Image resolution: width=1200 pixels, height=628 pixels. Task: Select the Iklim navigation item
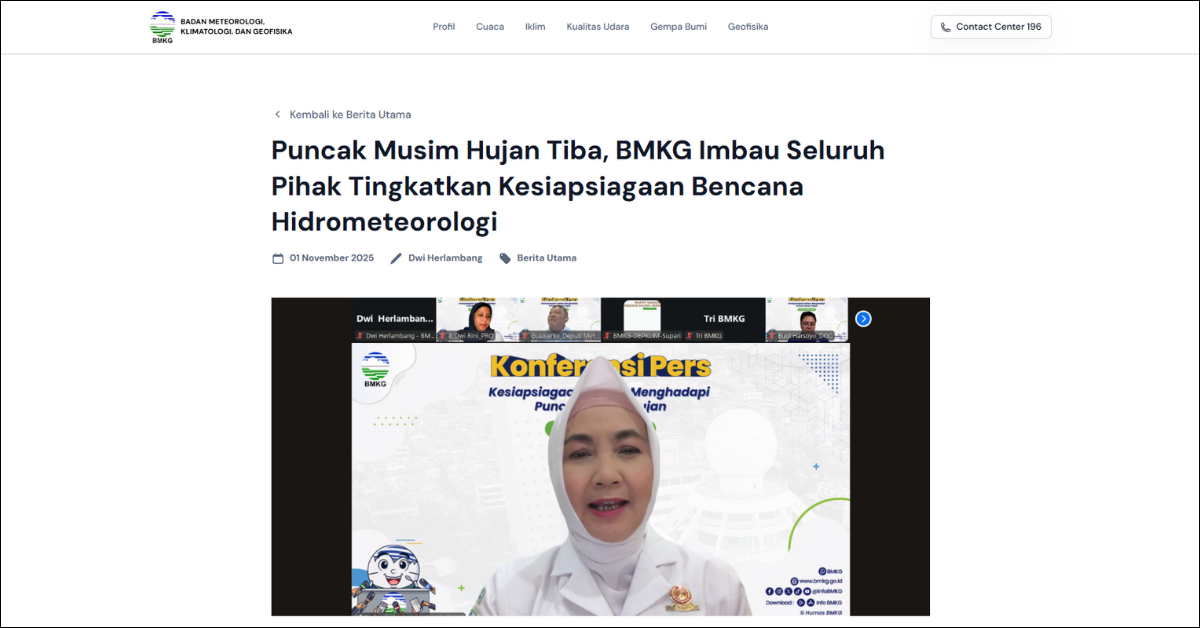[x=535, y=27]
